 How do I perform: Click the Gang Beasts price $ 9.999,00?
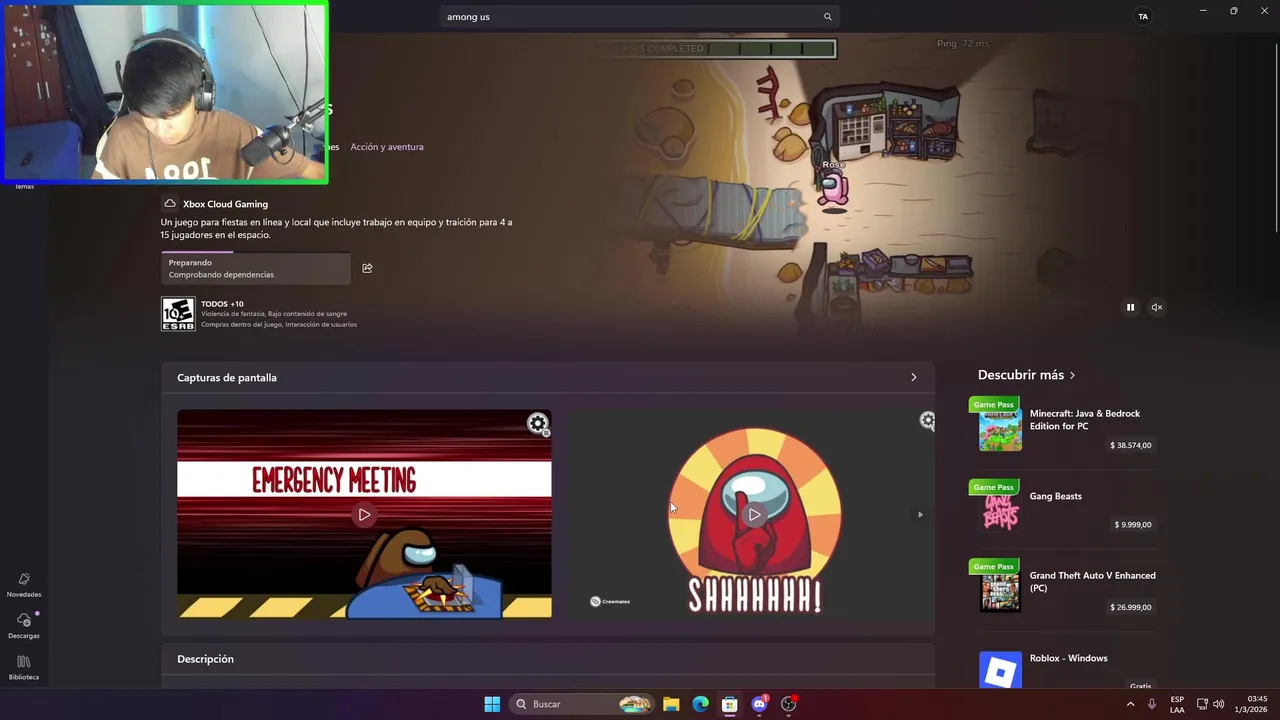[1133, 525]
